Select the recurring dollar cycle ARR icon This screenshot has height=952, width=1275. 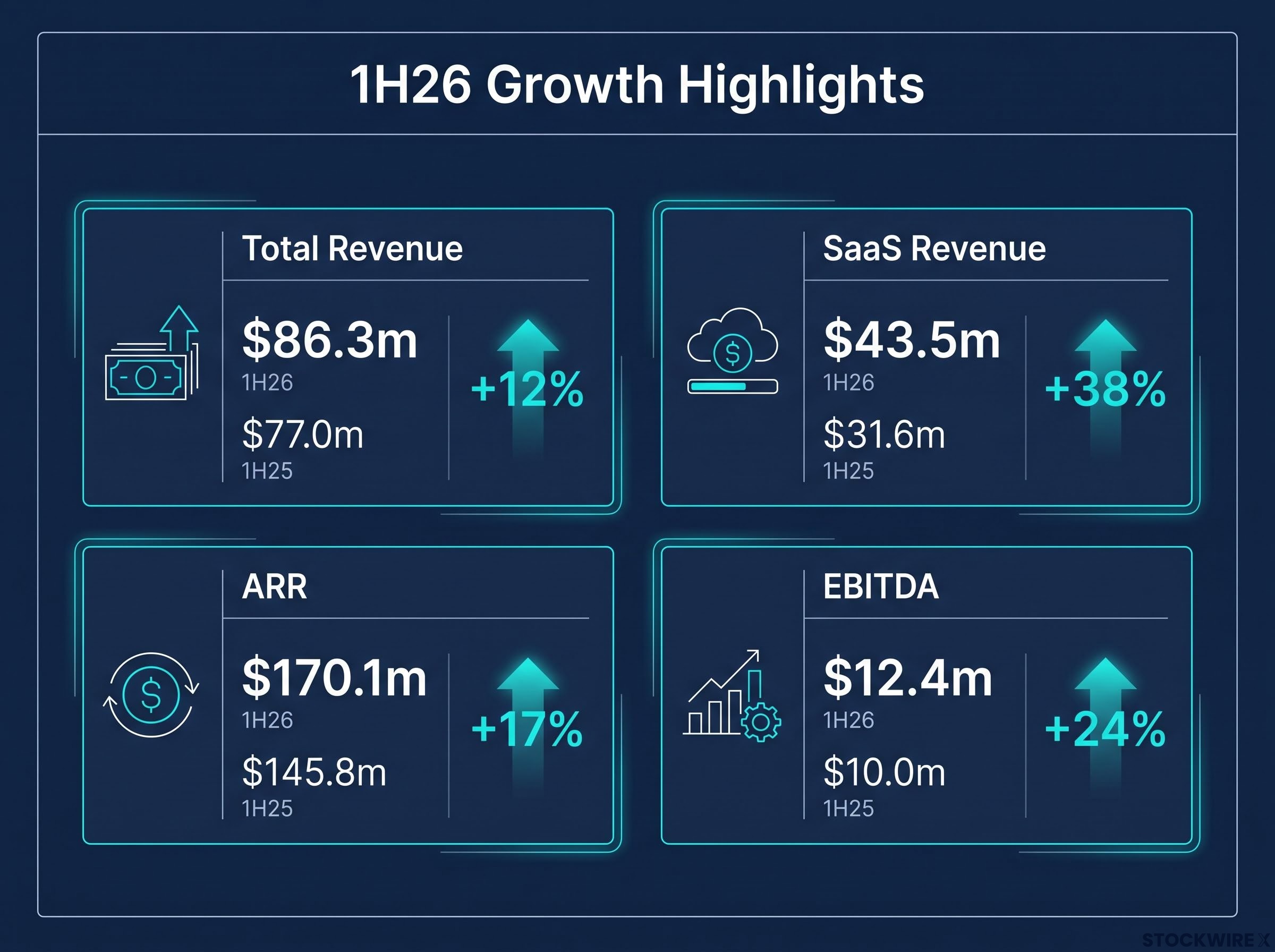coord(151,694)
